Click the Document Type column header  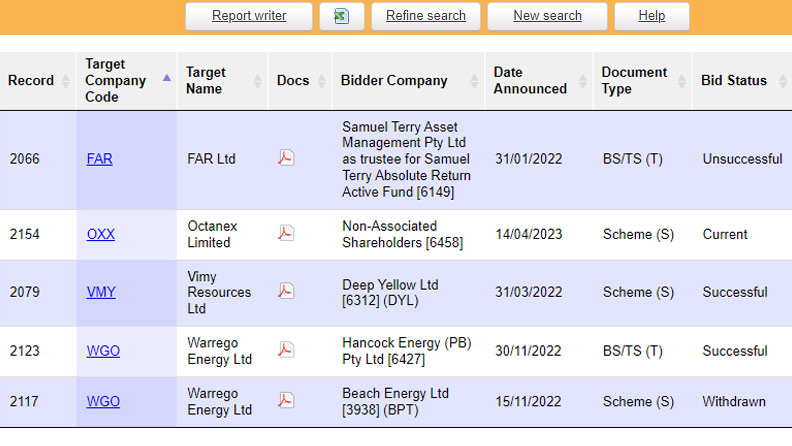(x=634, y=81)
